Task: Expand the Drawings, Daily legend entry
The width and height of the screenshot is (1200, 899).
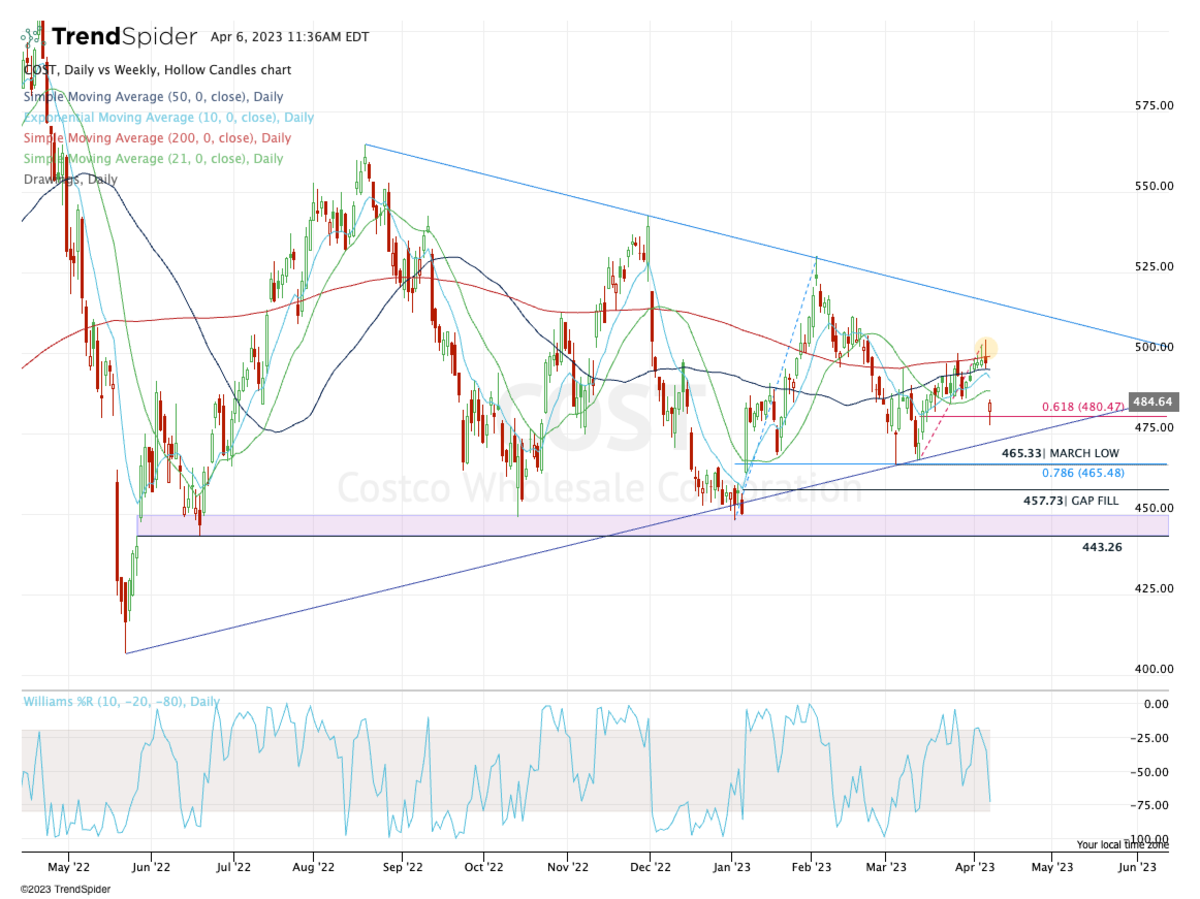Action: point(70,180)
